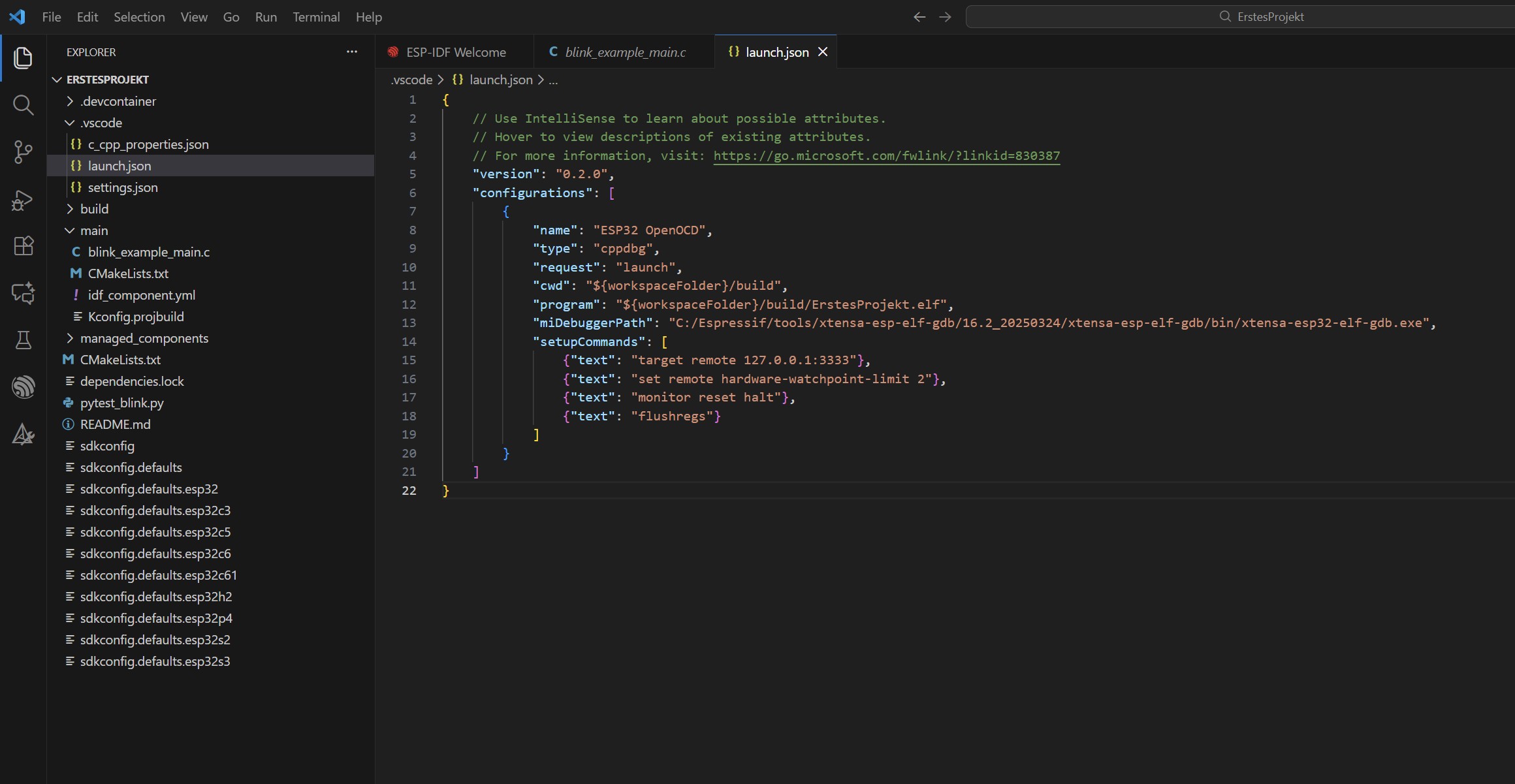Close the launch.json tab

click(823, 52)
